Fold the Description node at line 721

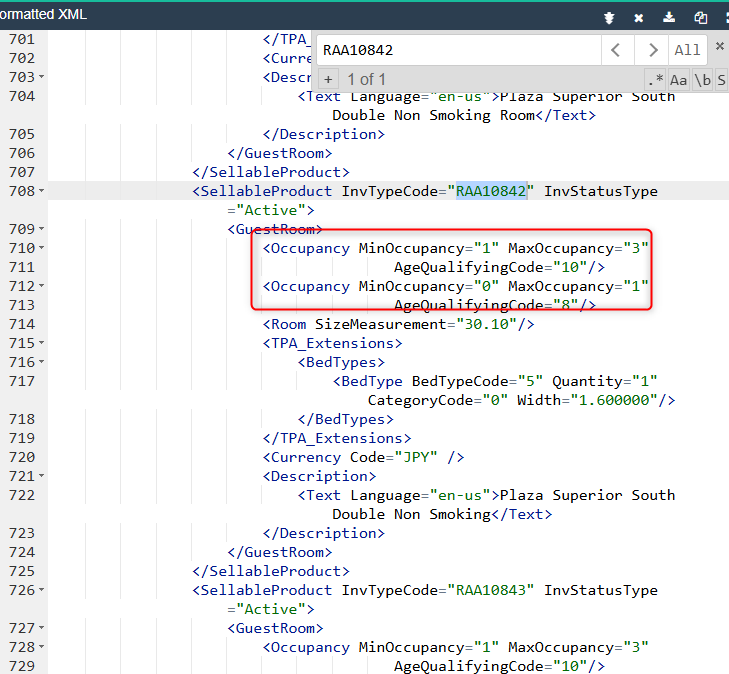point(41,476)
